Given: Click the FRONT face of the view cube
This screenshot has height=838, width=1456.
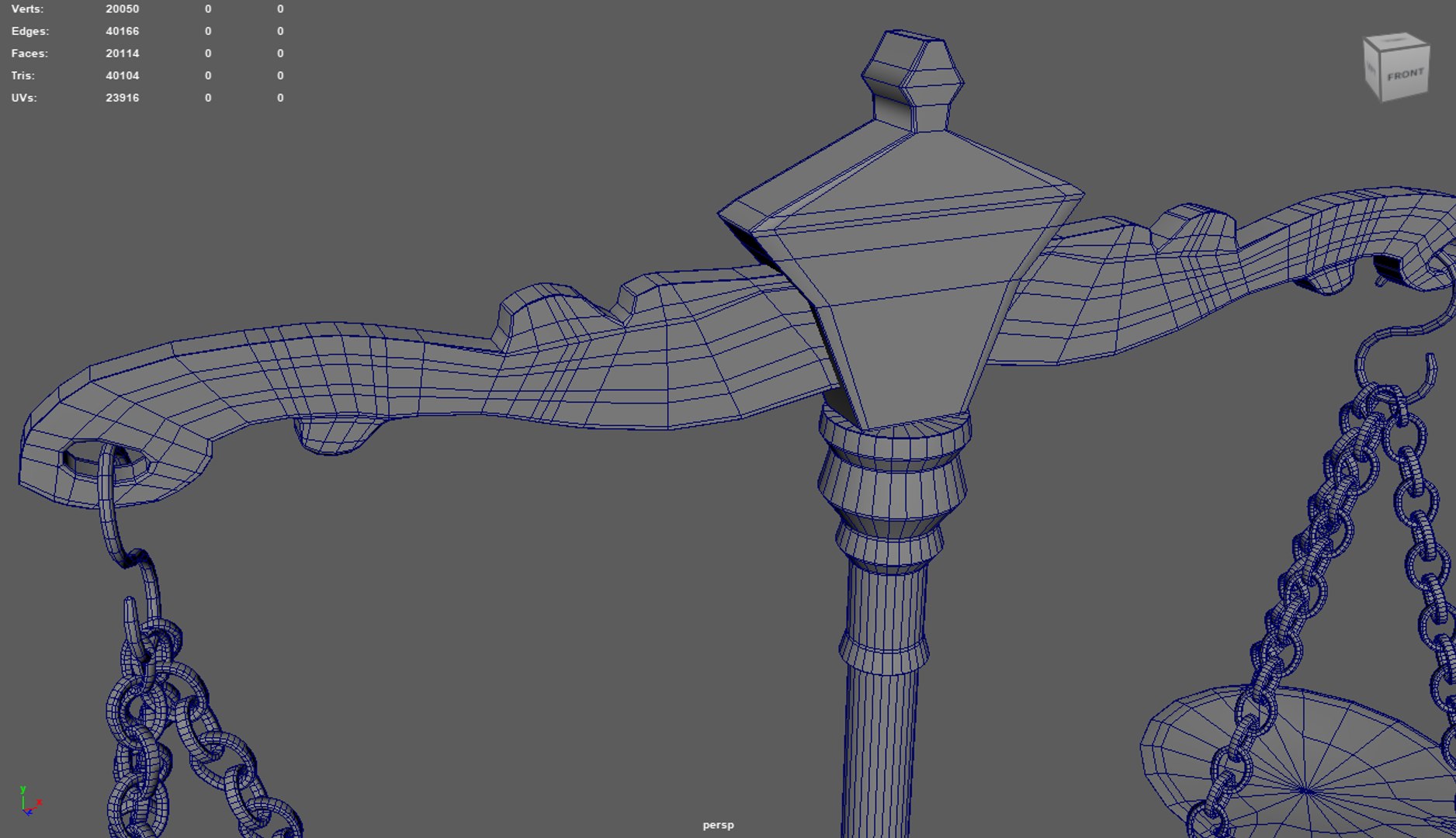Looking at the screenshot, I should click(1404, 75).
